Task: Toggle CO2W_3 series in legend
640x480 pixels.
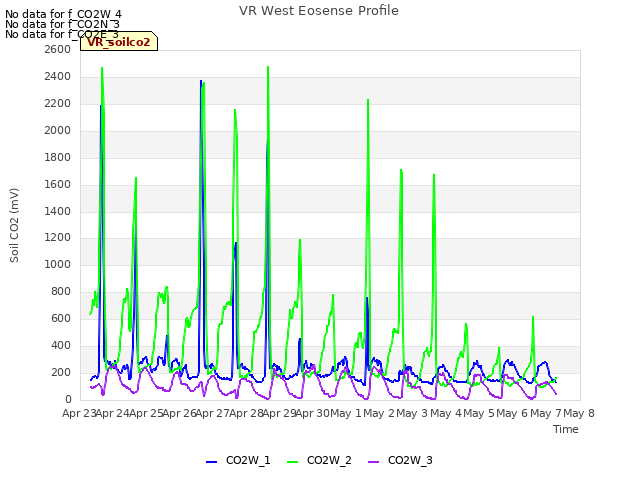Action: (x=400, y=460)
